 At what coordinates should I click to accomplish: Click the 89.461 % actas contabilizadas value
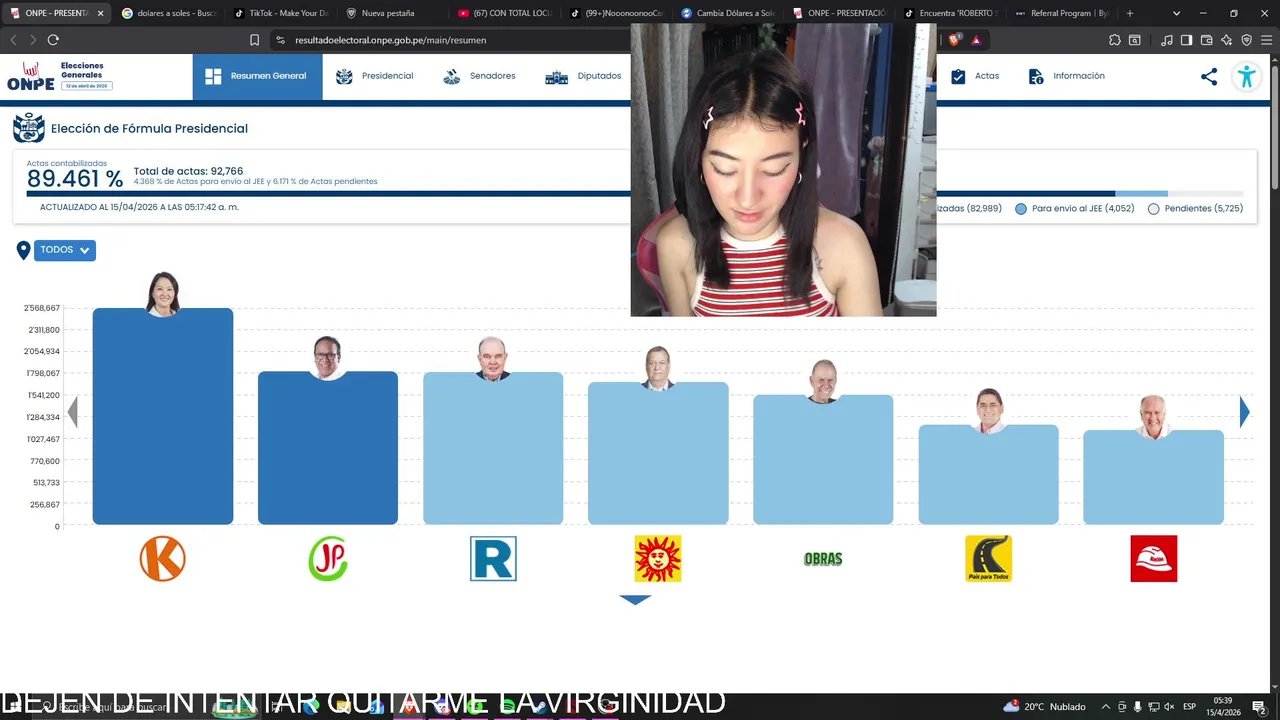[x=75, y=179]
